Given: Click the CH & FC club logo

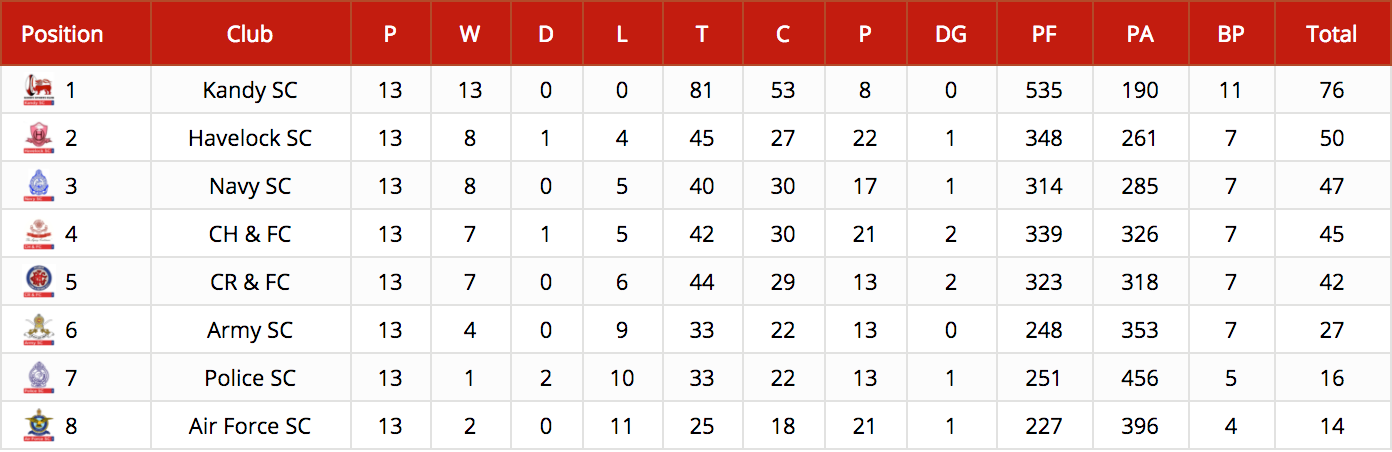Looking at the screenshot, I should click(x=38, y=234).
